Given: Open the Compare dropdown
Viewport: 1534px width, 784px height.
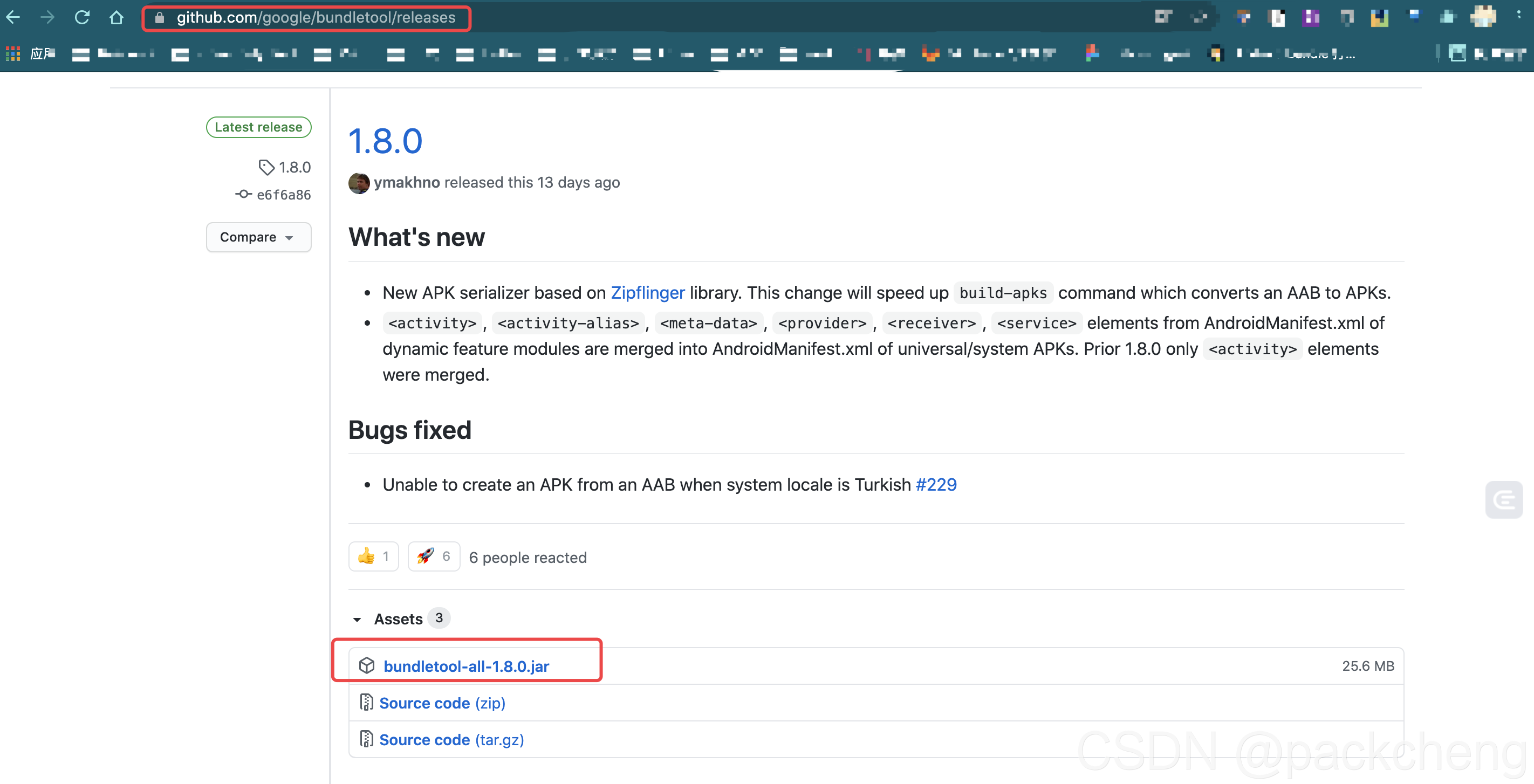Looking at the screenshot, I should (x=258, y=237).
